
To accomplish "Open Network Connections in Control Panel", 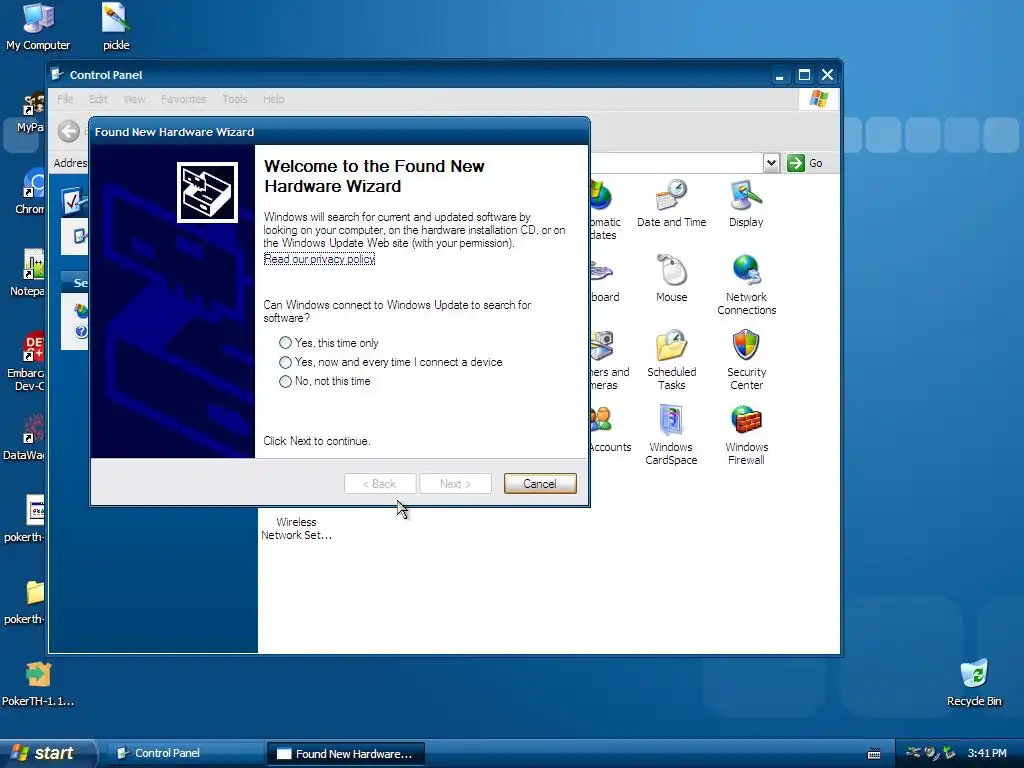I will point(746,285).
